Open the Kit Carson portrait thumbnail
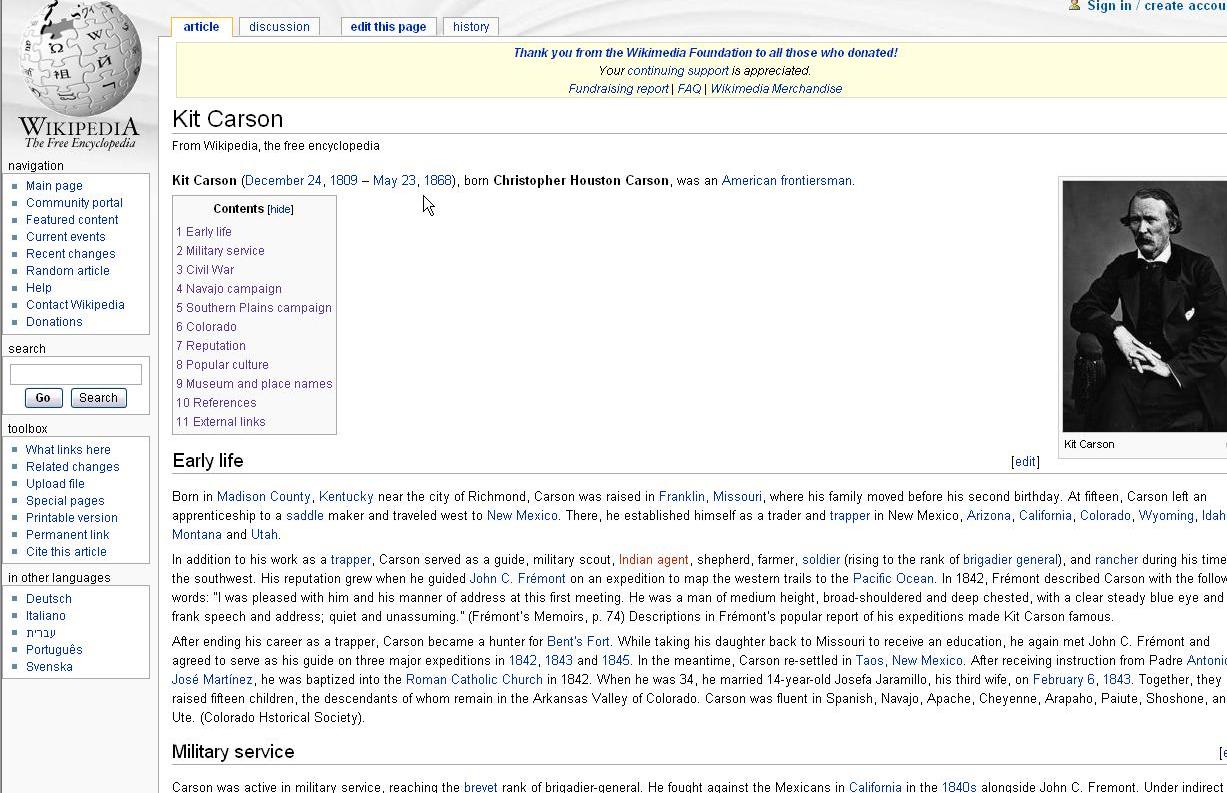 click(1144, 306)
